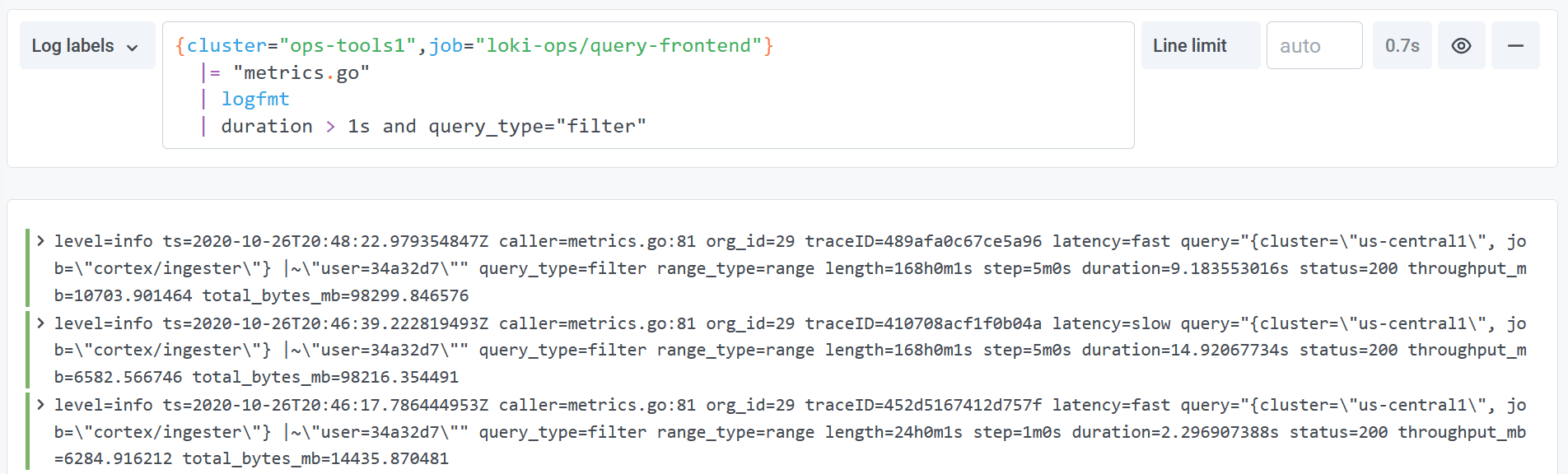Click green level bar of last log row

coord(28,431)
